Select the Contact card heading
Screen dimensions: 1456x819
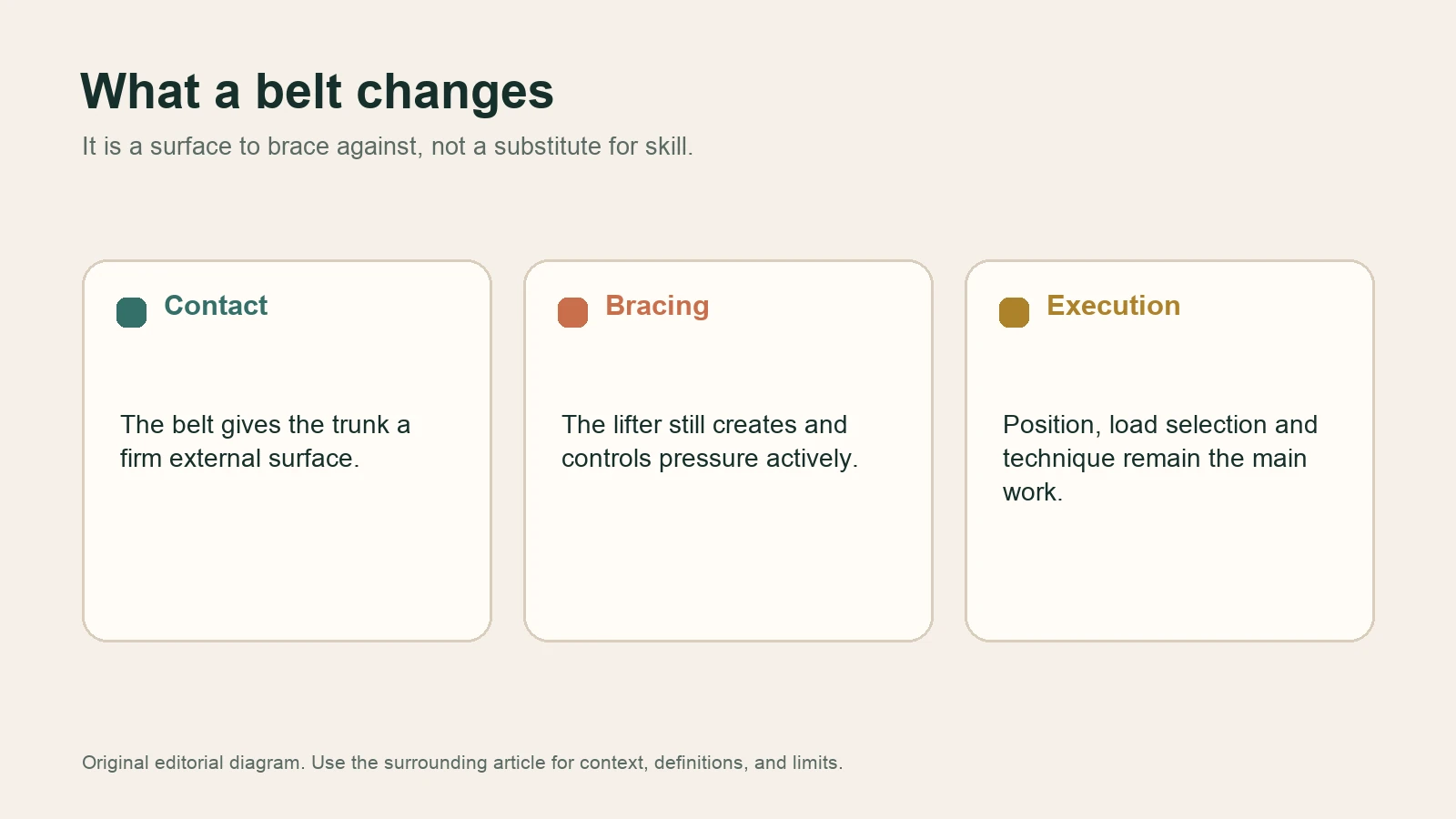click(216, 306)
